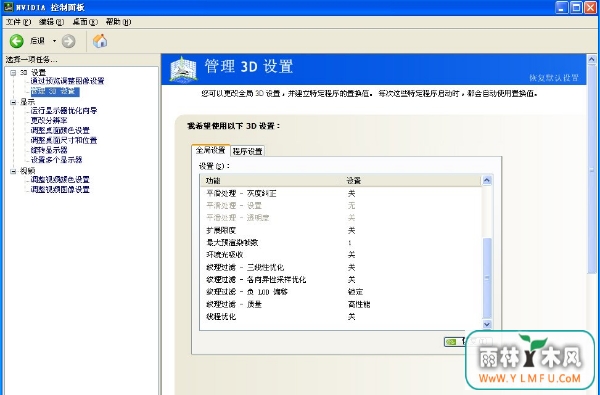Click settings list scrollbar up arrow
This screenshot has width=600, height=395.
(x=487, y=180)
